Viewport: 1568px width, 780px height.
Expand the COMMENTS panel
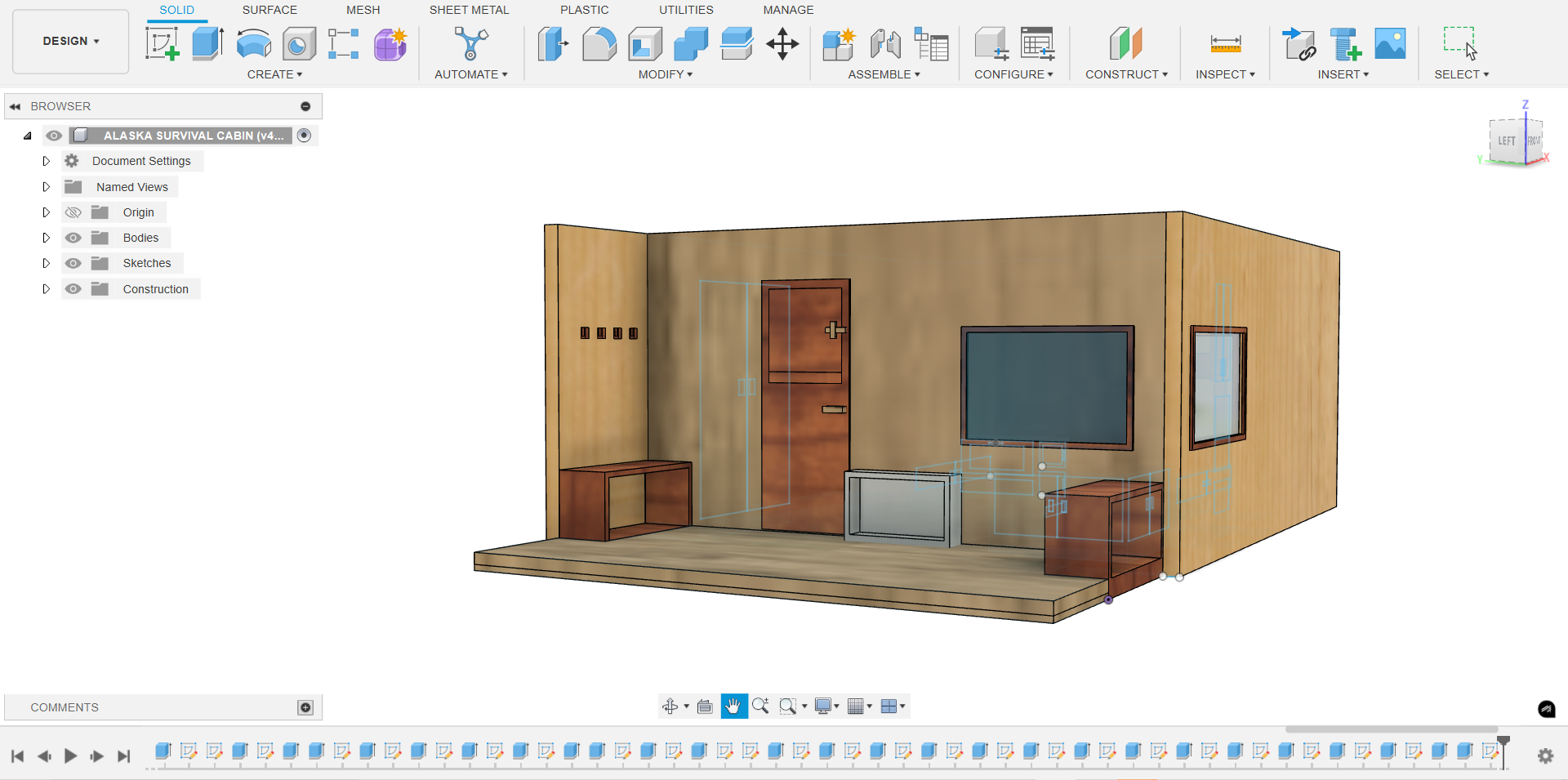(305, 707)
